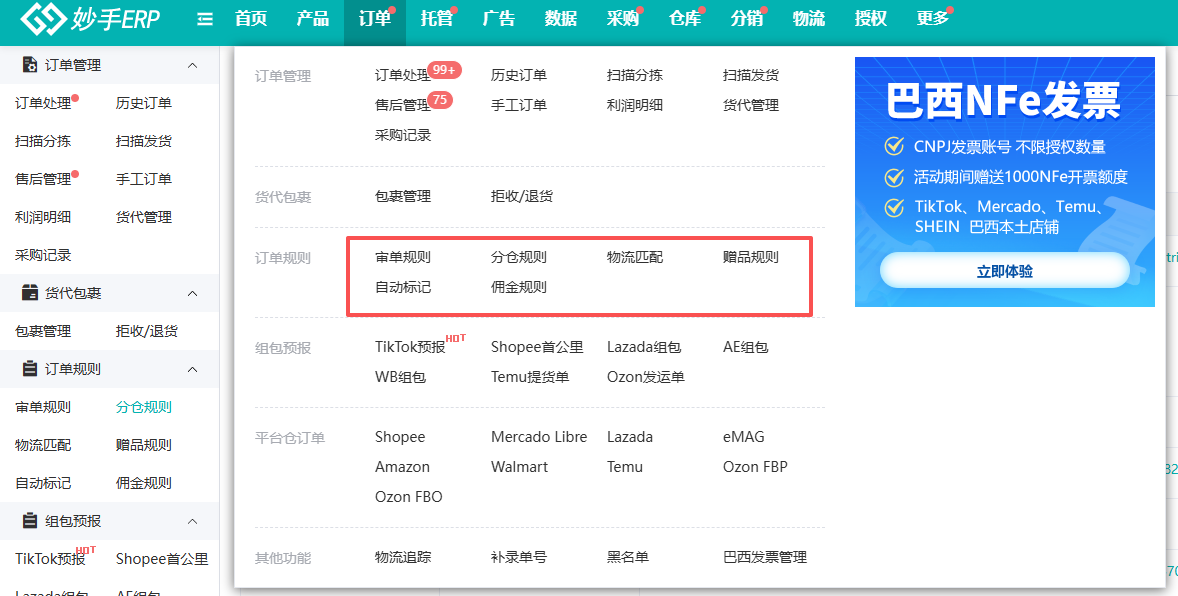Screen dimensions: 1178x596
Task: Collapse the 组包预报 sidebar section chevron
Action: (x=192, y=521)
